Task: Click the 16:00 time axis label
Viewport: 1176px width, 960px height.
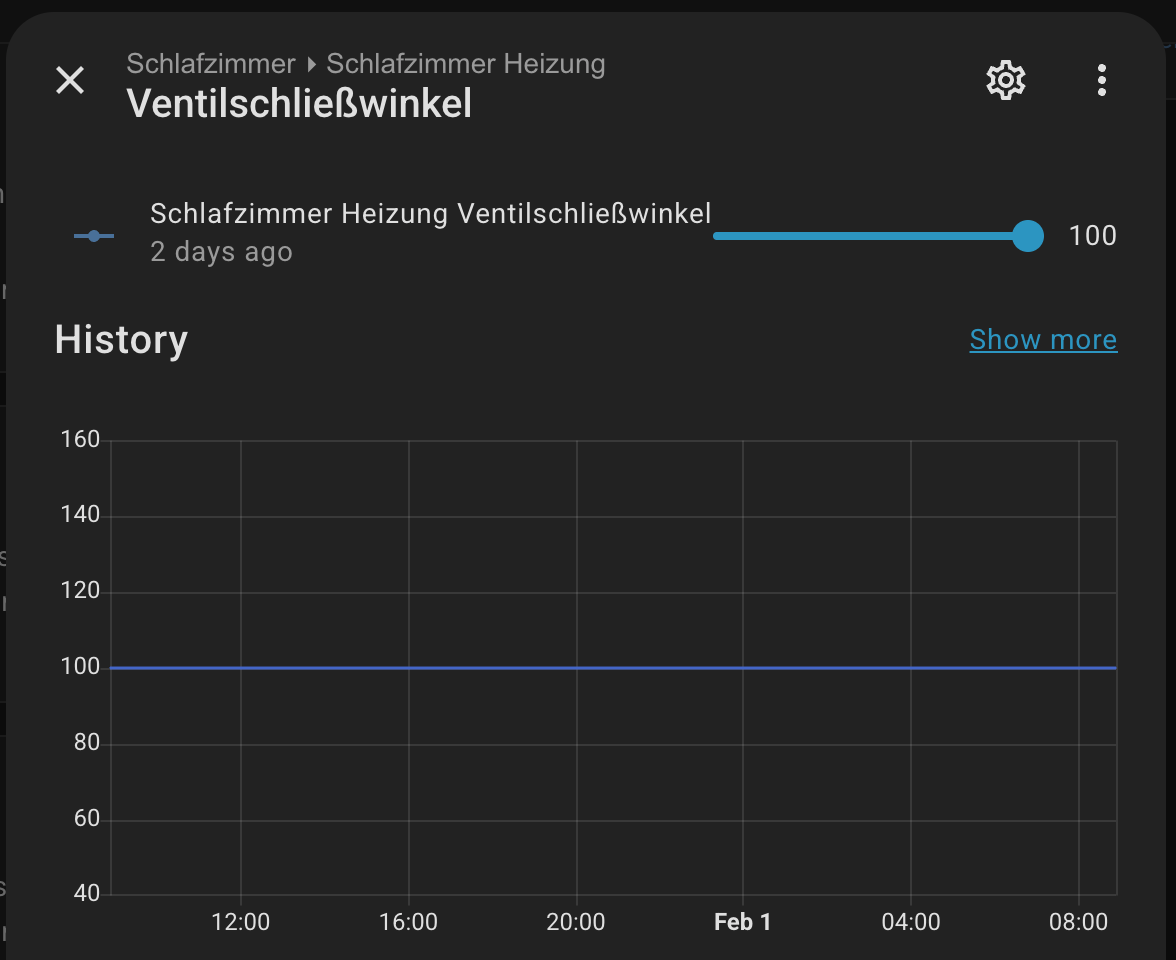Action: click(408, 922)
